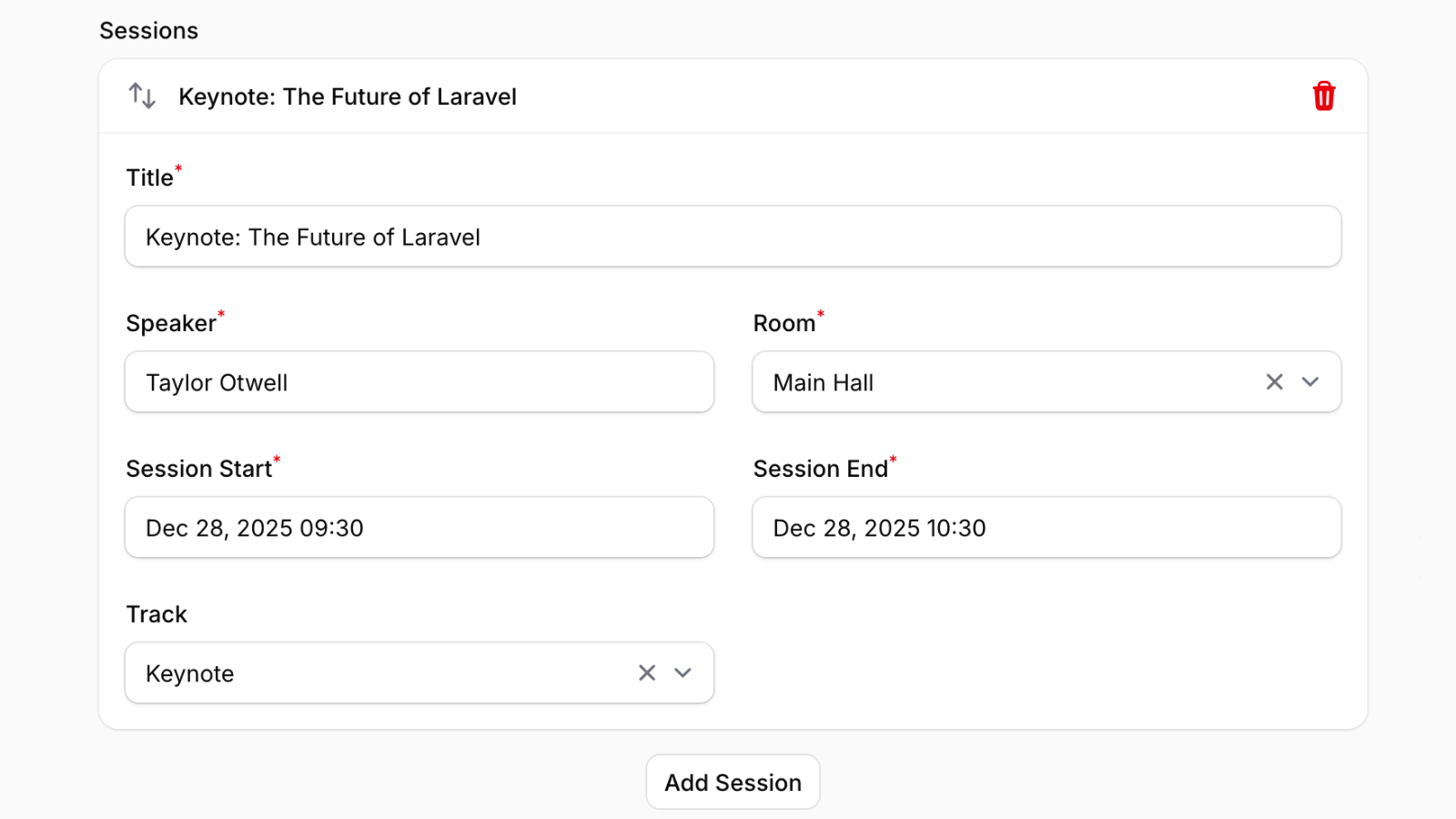
Task: Open the Session Start date field
Action: point(419,528)
